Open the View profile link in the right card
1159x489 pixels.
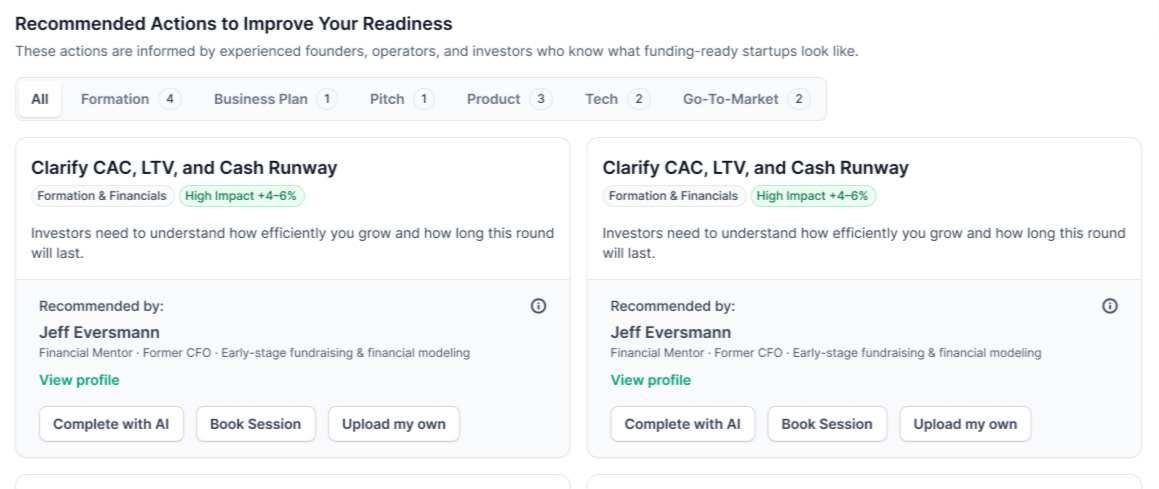650,380
